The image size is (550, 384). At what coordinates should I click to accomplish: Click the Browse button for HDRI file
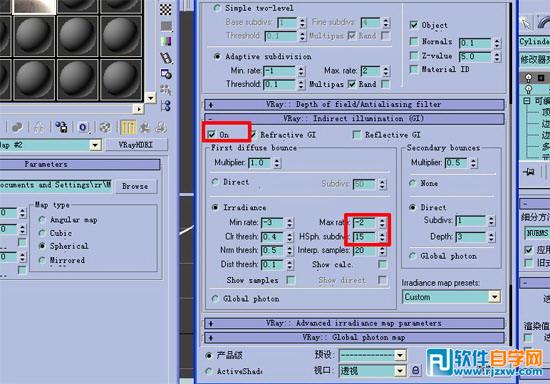pyautogui.click(x=135, y=186)
